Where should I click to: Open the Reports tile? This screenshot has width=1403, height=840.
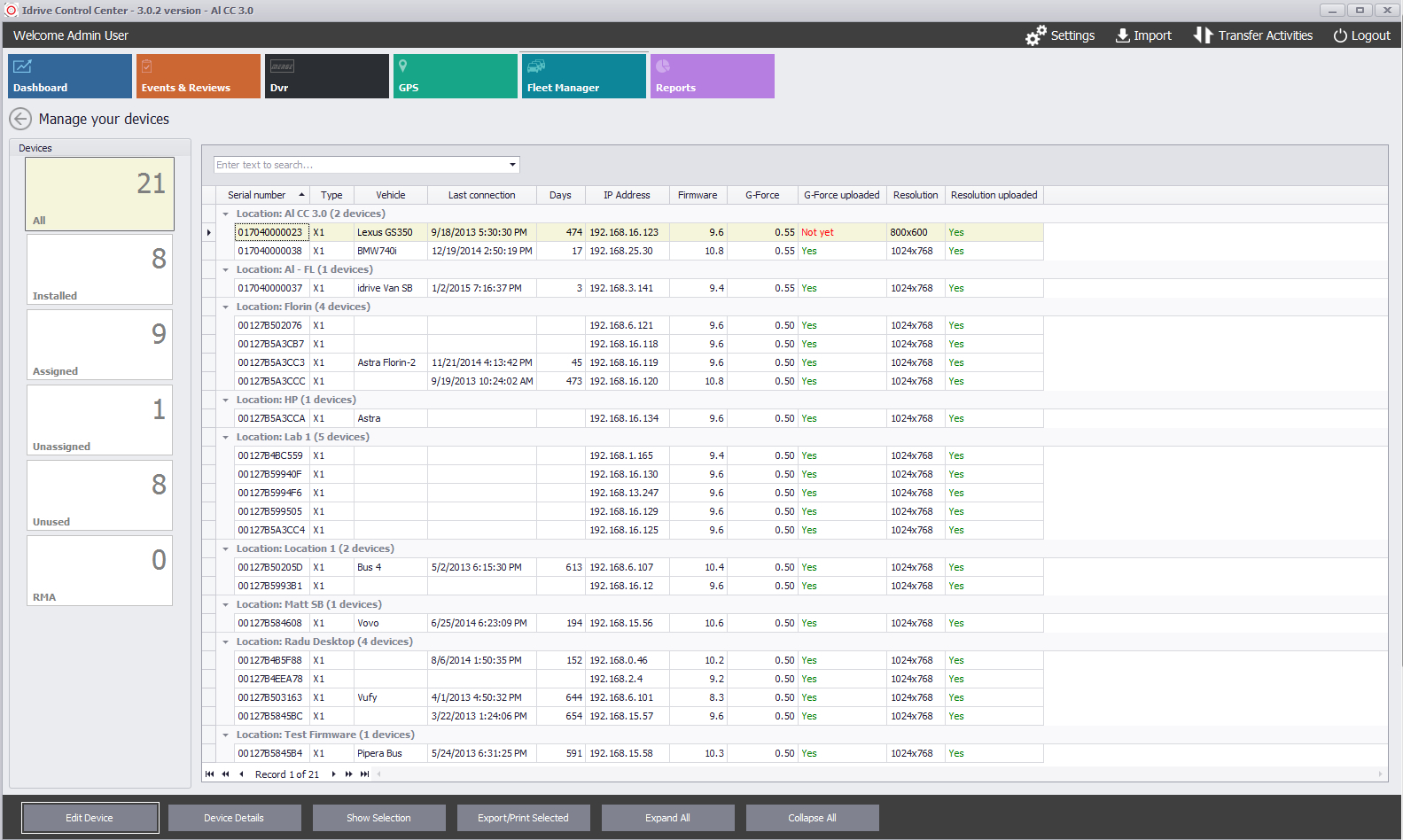(712, 76)
